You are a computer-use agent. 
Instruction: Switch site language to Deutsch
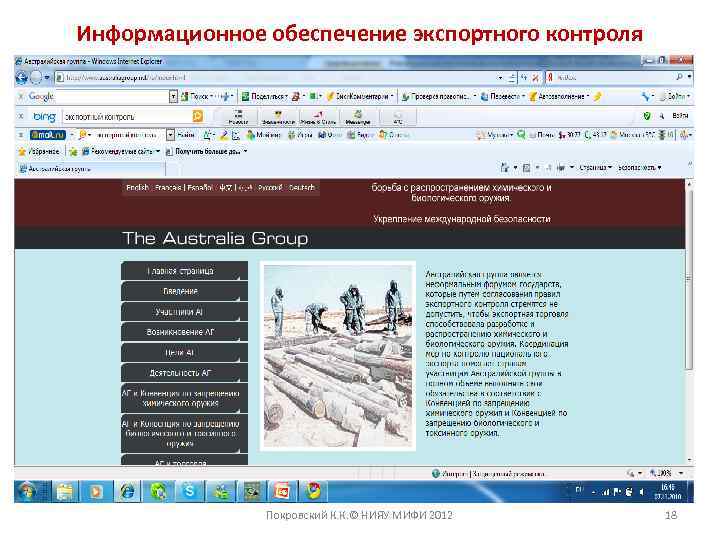click(302, 188)
